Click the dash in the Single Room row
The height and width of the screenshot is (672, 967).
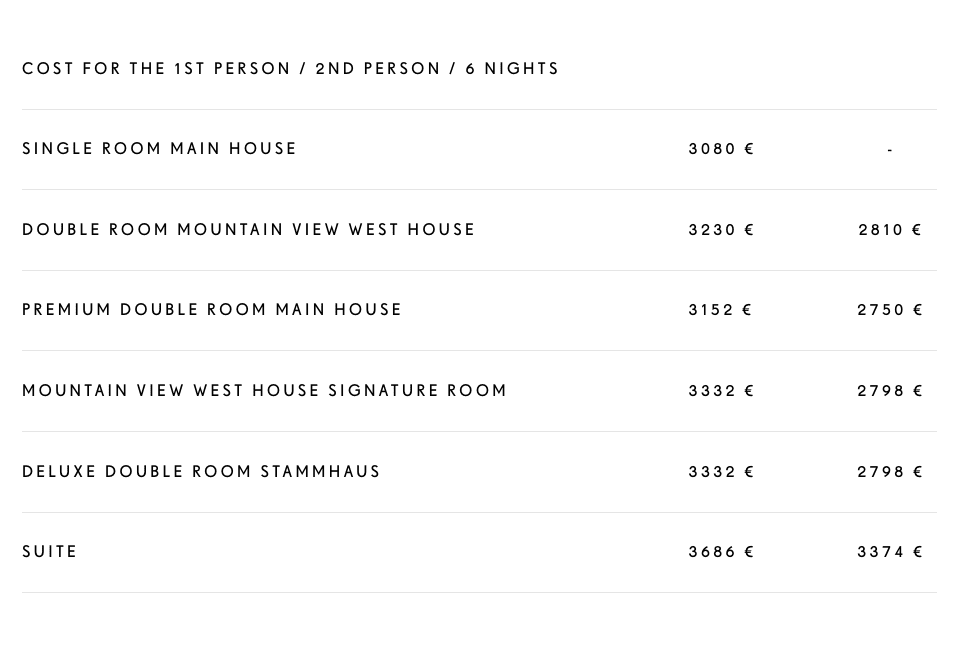(889, 150)
